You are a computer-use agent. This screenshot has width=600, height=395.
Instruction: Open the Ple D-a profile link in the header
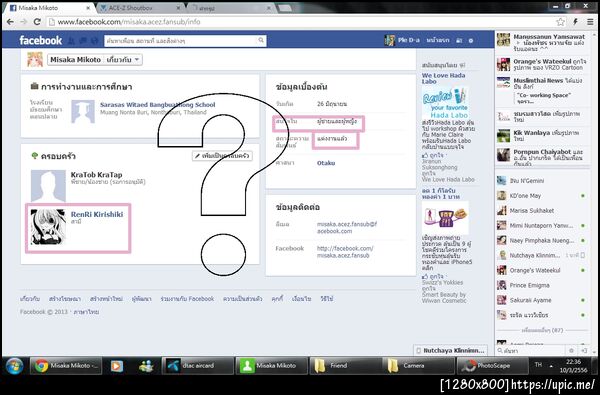(x=402, y=40)
